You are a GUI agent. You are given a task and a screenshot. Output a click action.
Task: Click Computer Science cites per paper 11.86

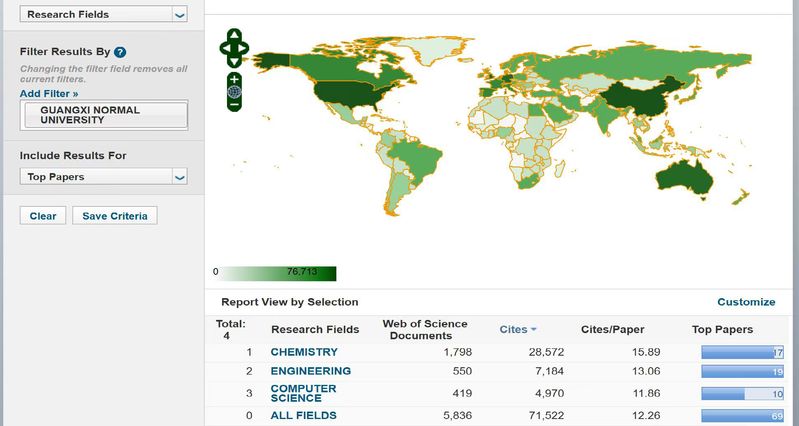coord(646,393)
